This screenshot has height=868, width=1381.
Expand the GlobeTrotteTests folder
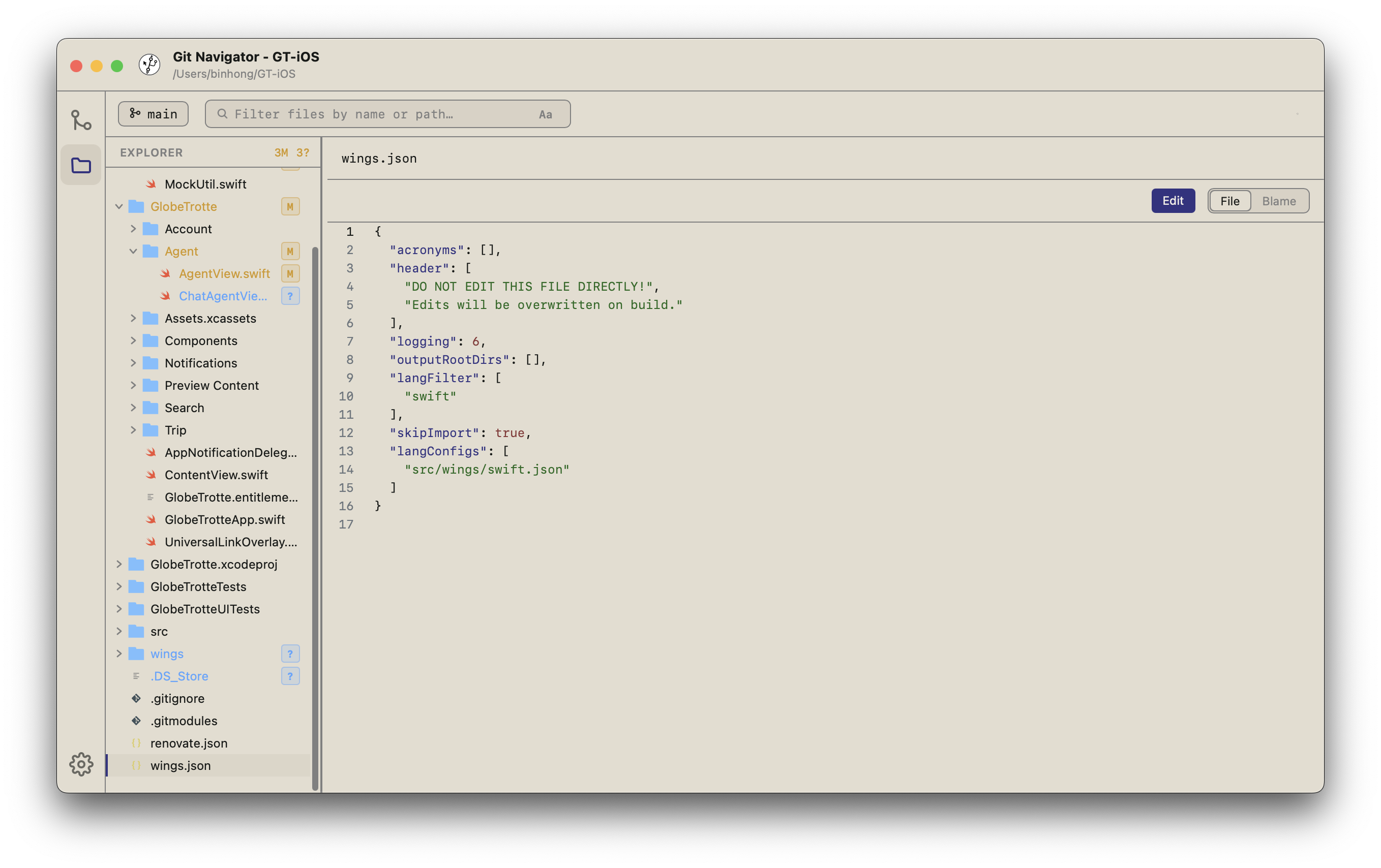click(118, 586)
